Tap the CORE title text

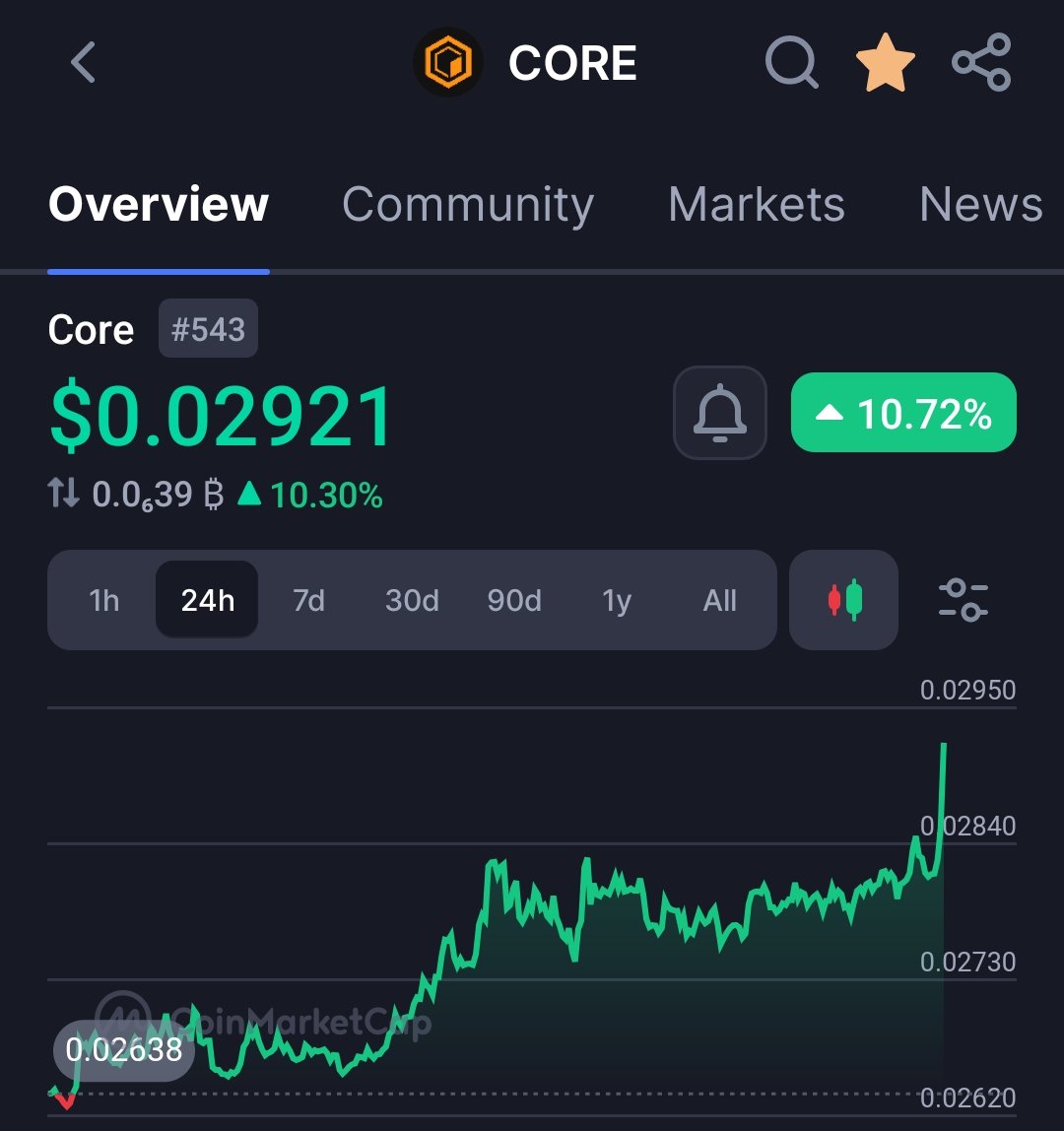572,63
